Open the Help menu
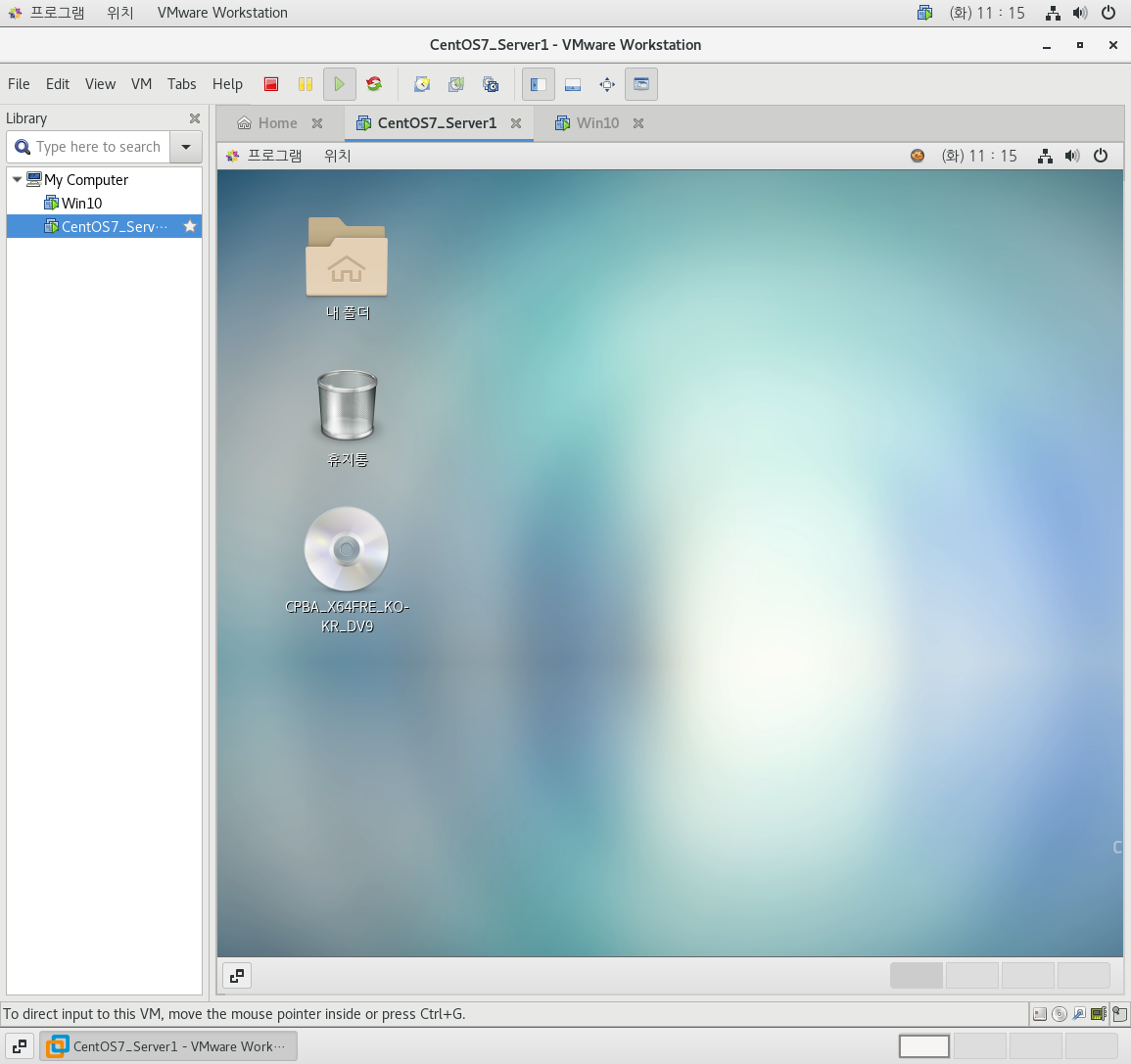1131x1064 pixels. (227, 84)
